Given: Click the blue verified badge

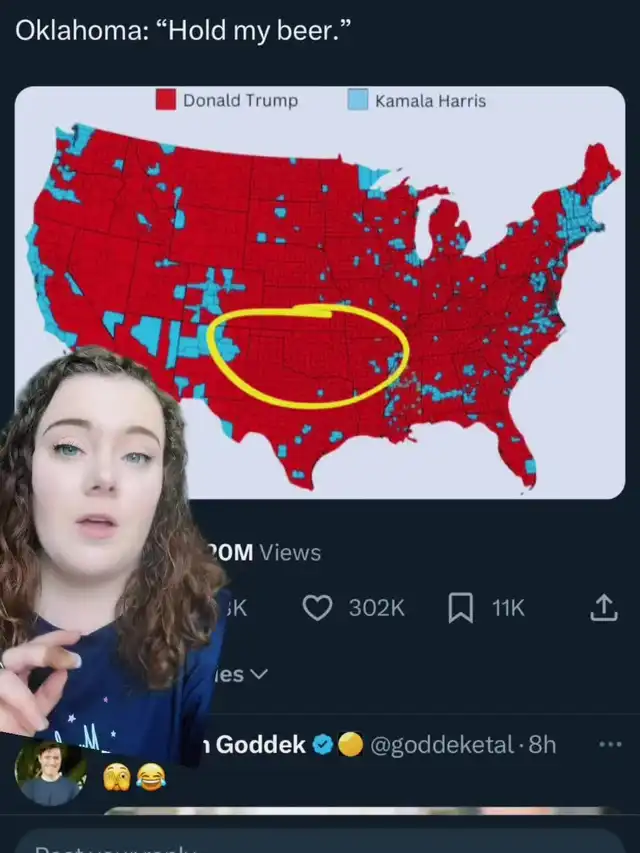Looking at the screenshot, I should pyautogui.click(x=324, y=744).
